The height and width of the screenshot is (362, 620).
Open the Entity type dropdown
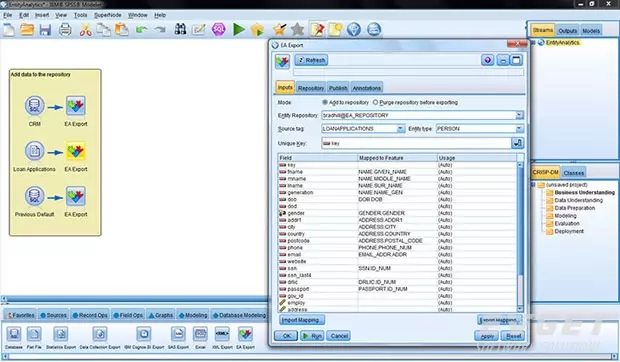(x=519, y=129)
